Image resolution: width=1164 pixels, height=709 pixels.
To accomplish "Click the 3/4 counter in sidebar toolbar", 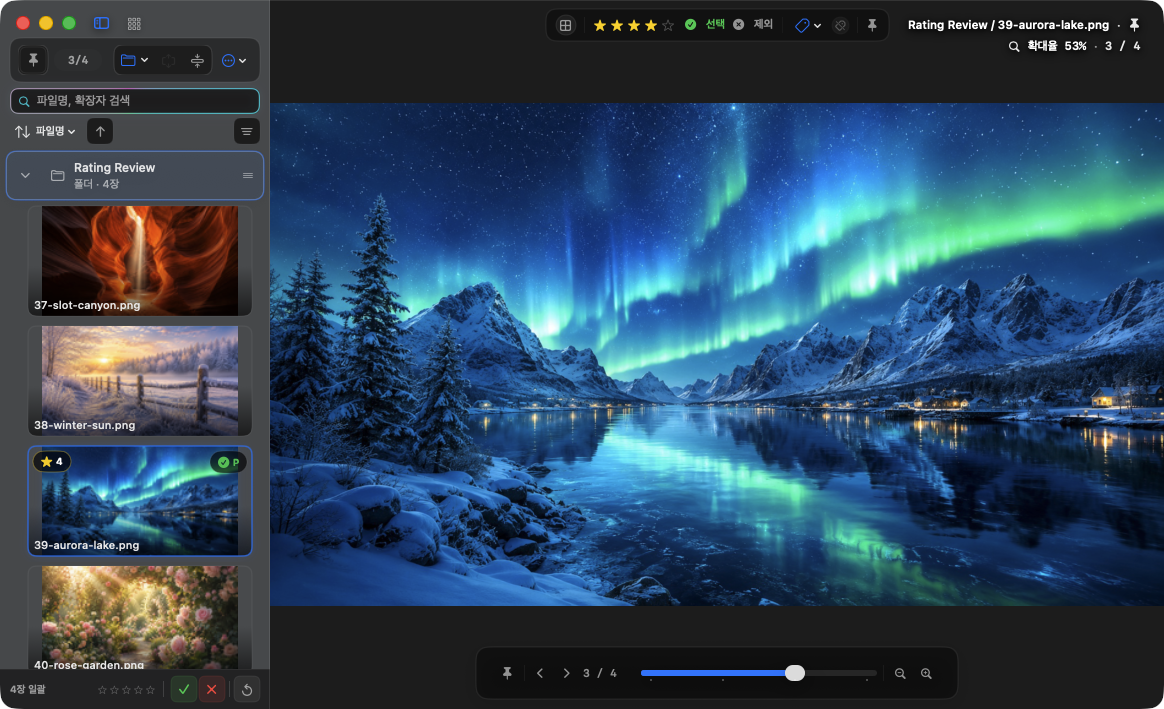I will (x=78, y=60).
